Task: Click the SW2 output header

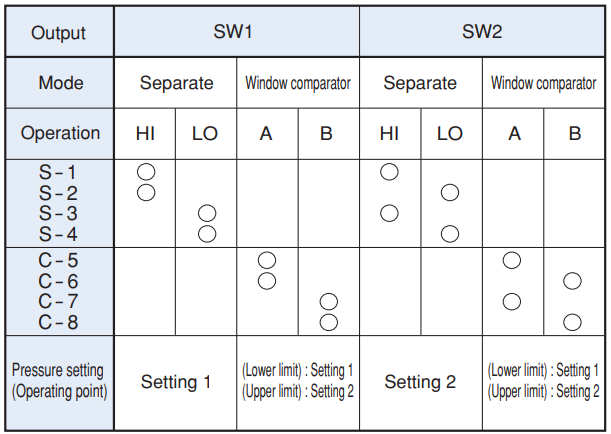Action: coord(482,31)
